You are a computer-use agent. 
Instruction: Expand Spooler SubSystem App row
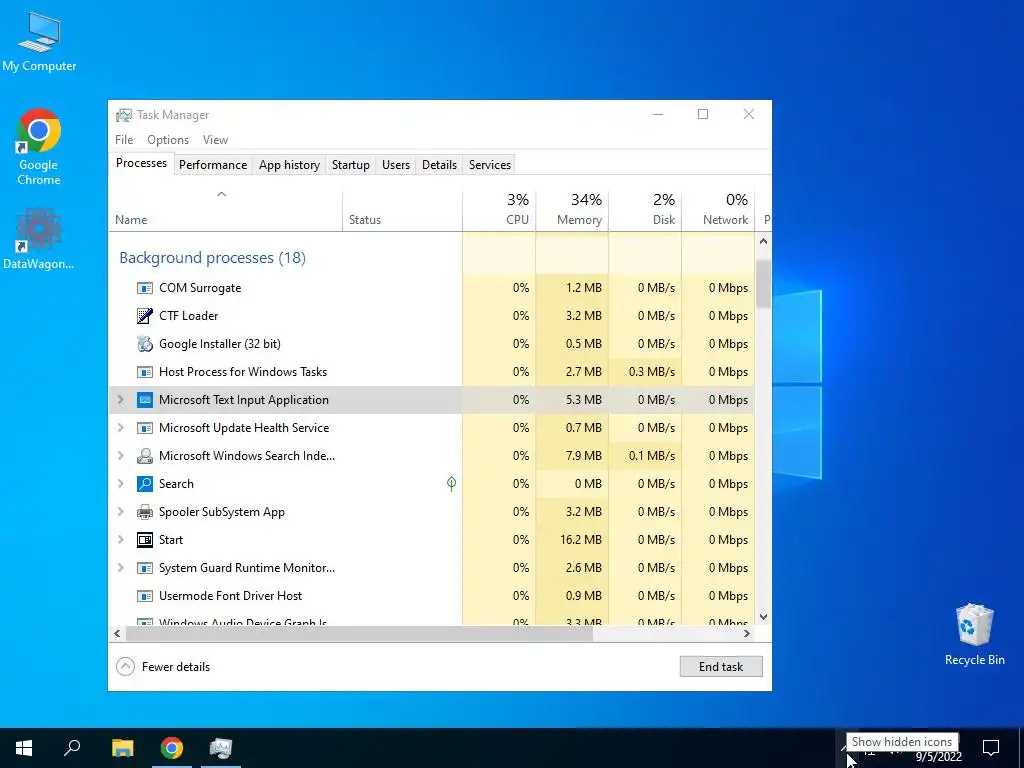click(120, 512)
